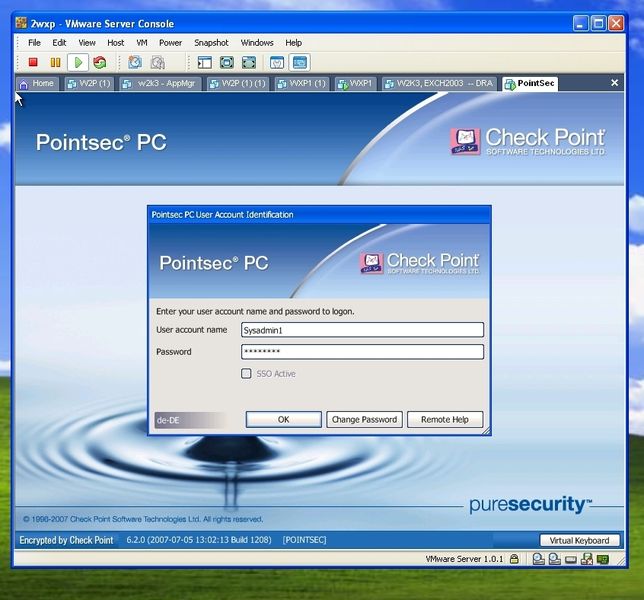Click the Full Screen mode icon
The image size is (644, 600).
coord(249,62)
